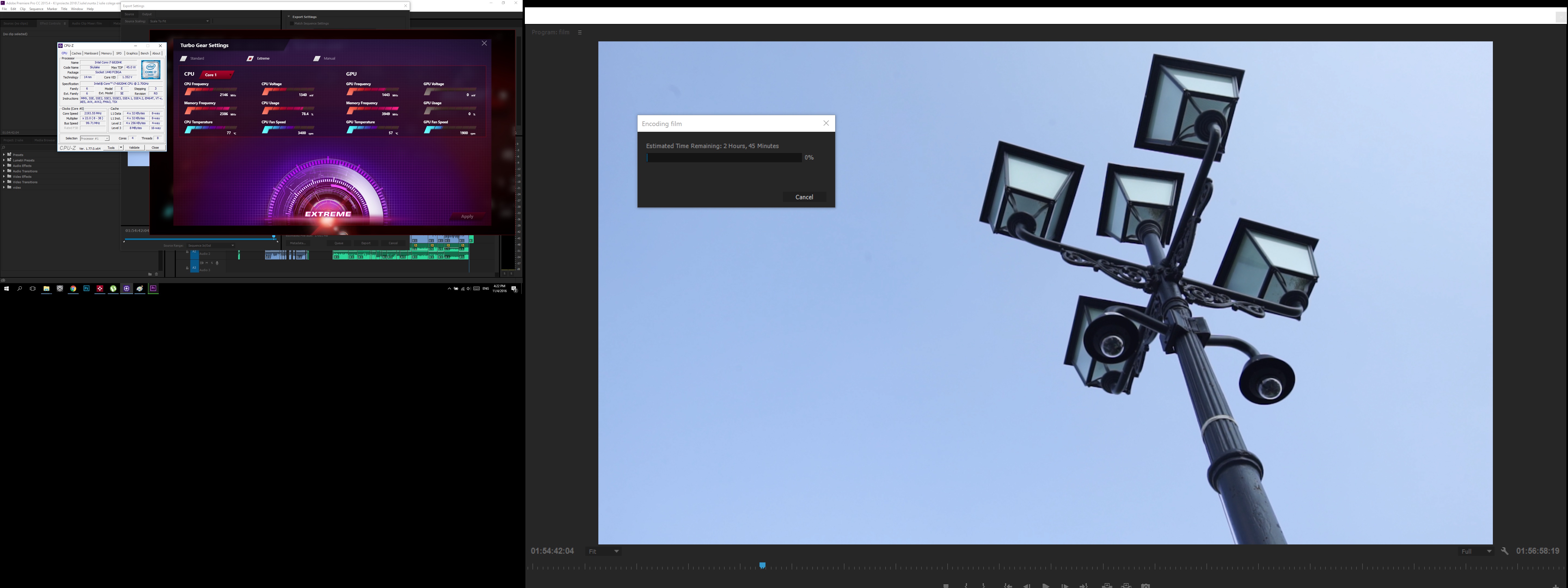
Task: Enable voice-over record on Audio 3
Action: tap(217, 263)
